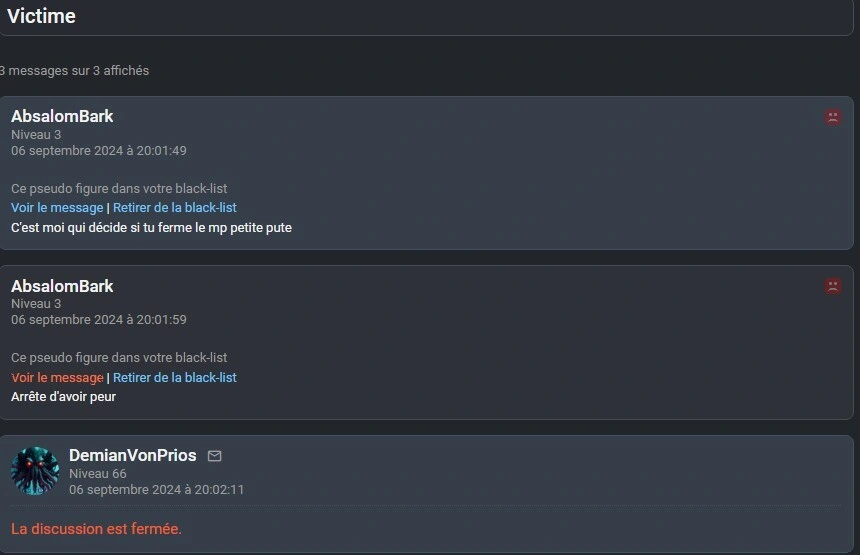The image size is (860, 555).
Task: Click the "3 messages sur 3 affichés" counter
Action: [74, 71]
